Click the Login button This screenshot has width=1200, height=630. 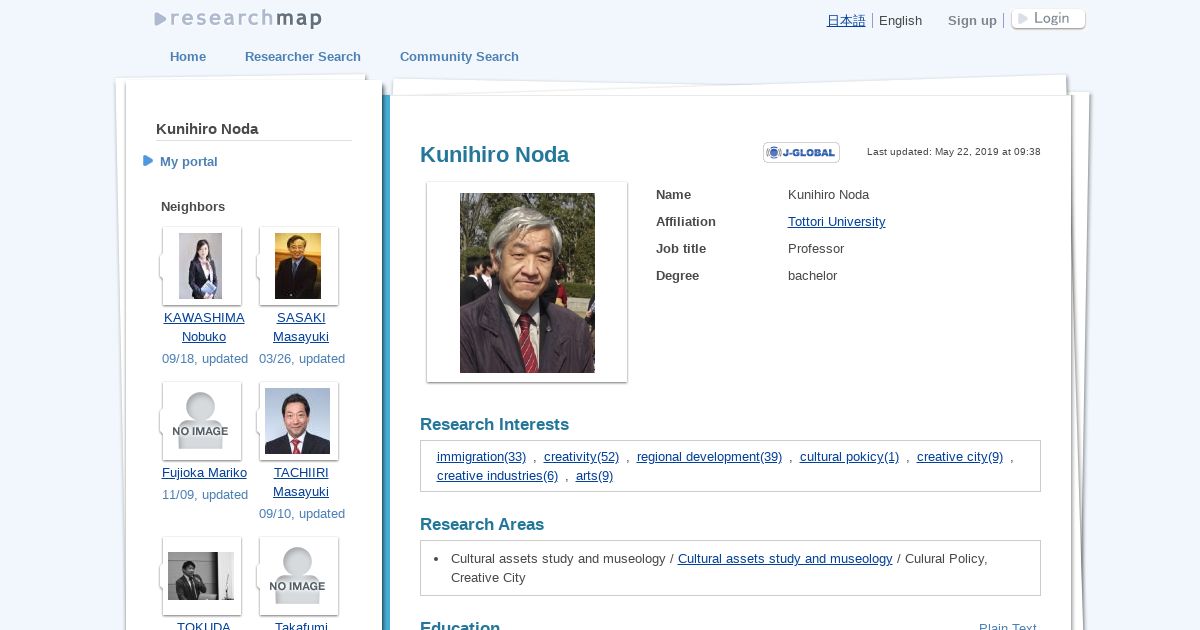(1048, 19)
